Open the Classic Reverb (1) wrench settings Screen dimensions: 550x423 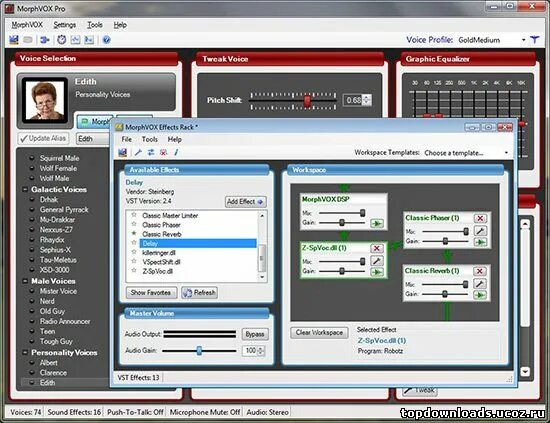[x=479, y=283]
